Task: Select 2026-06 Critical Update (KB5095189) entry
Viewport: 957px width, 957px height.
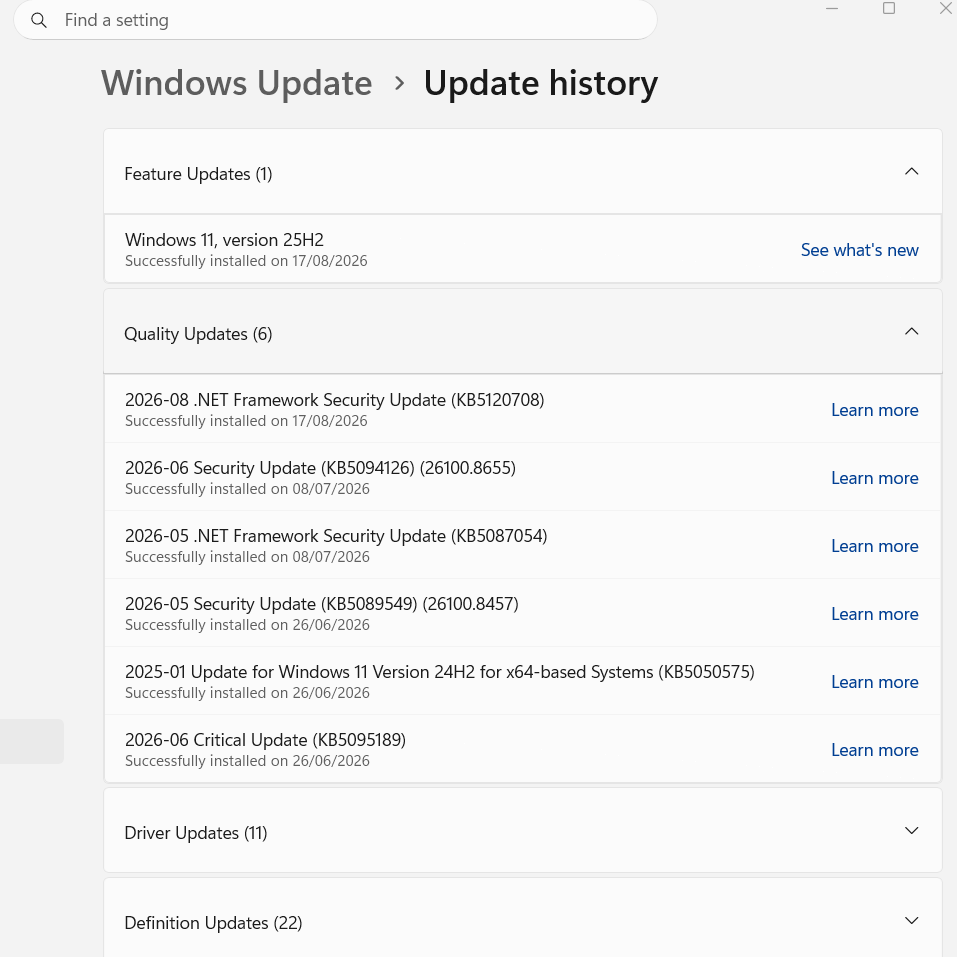Action: (523, 749)
